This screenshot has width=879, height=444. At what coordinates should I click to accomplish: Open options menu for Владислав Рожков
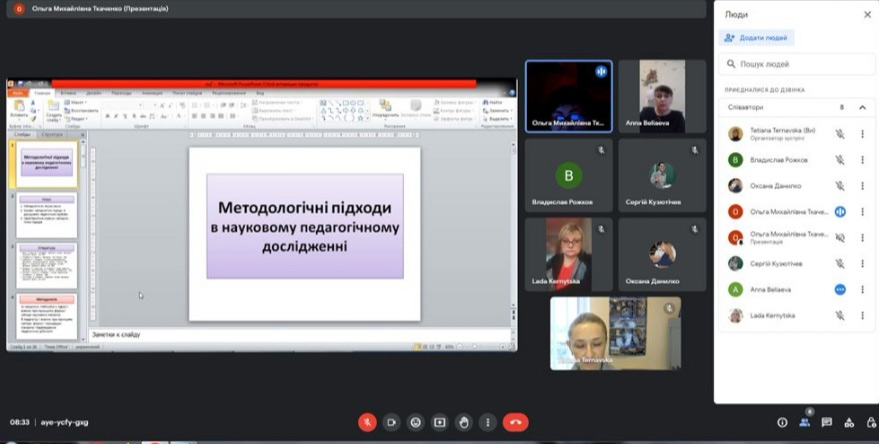click(862, 159)
